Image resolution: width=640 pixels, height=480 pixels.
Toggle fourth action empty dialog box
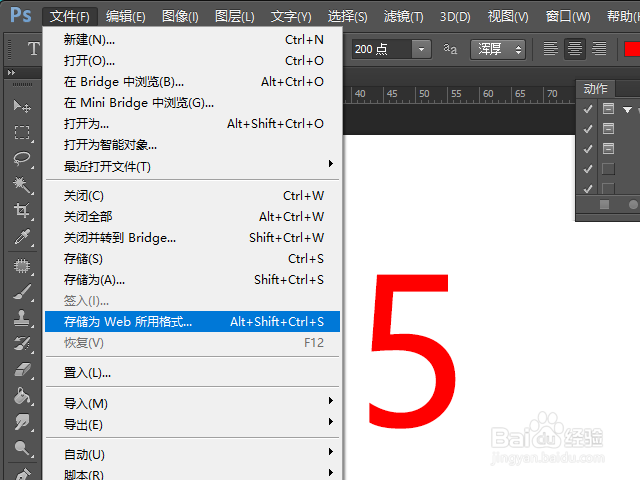click(608, 169)
